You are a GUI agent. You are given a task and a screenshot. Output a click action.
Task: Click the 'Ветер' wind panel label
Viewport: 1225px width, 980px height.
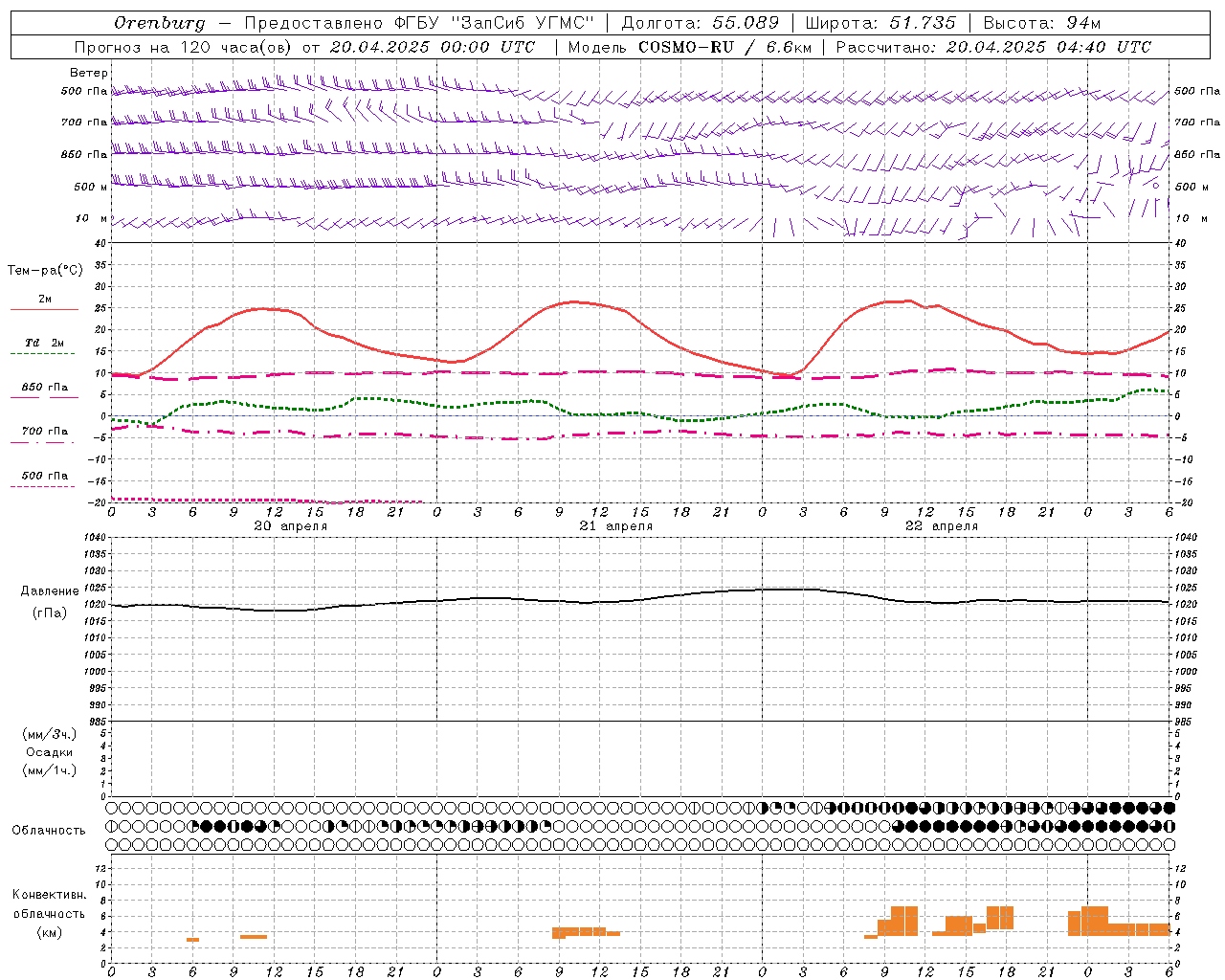click(x=89, y=73)
